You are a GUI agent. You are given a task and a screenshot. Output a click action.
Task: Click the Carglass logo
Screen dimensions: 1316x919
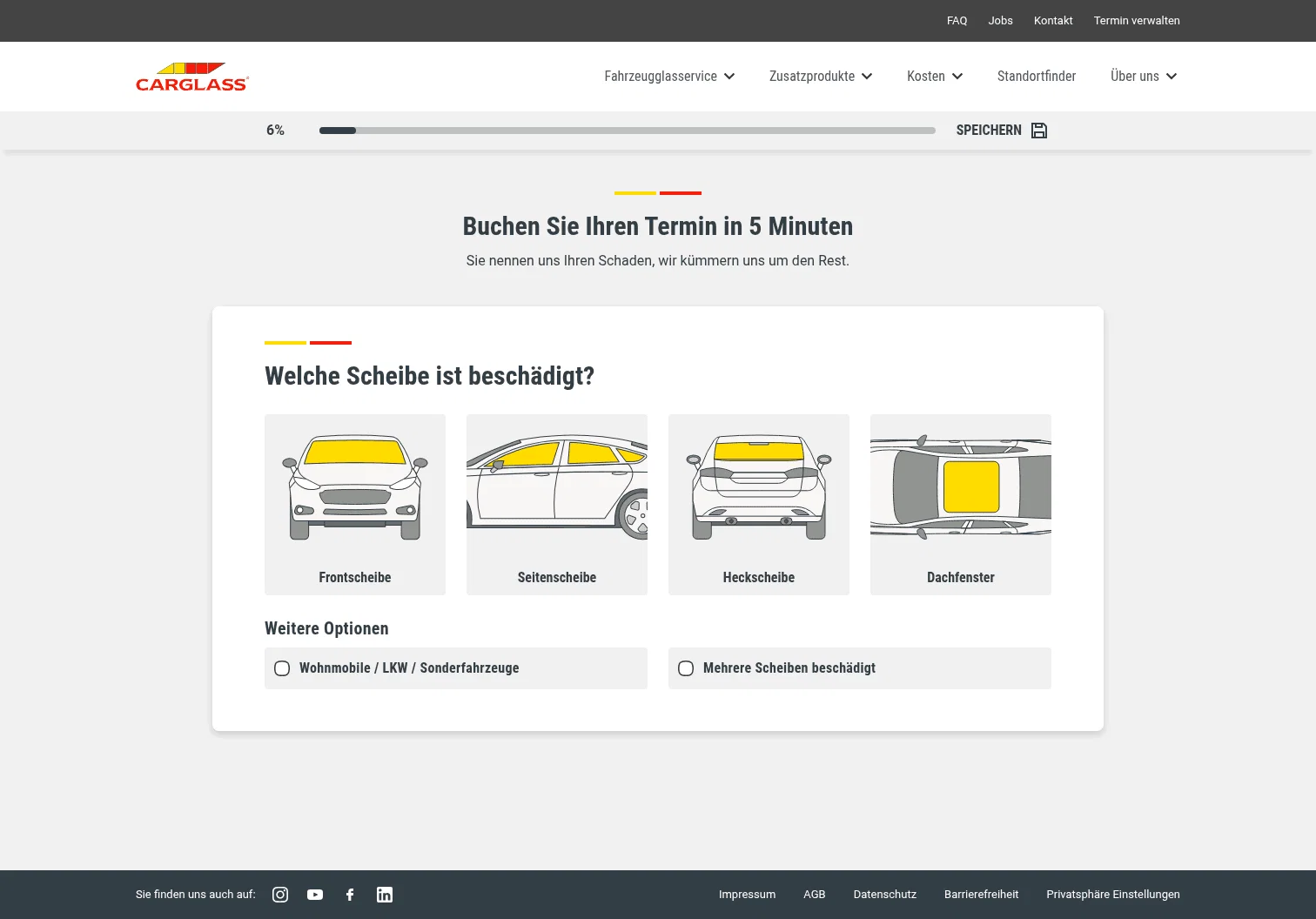coord(192,77)
